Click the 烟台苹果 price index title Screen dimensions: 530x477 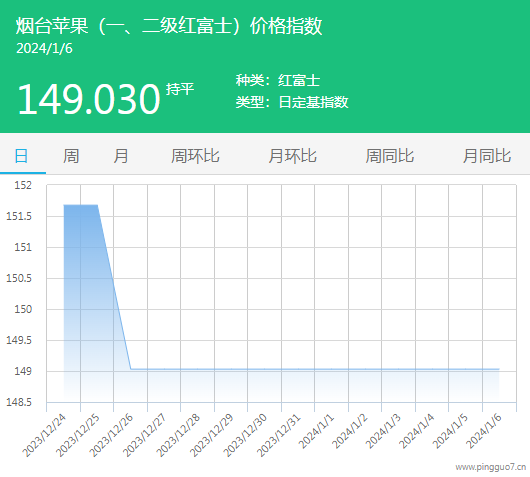(169, 26)
